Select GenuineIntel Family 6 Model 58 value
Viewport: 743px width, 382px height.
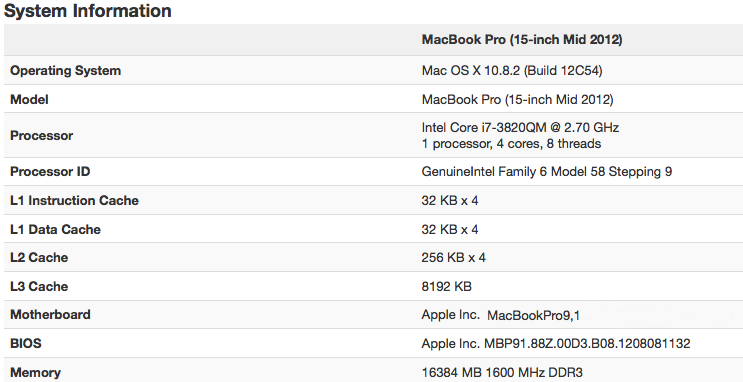[547, 172]
